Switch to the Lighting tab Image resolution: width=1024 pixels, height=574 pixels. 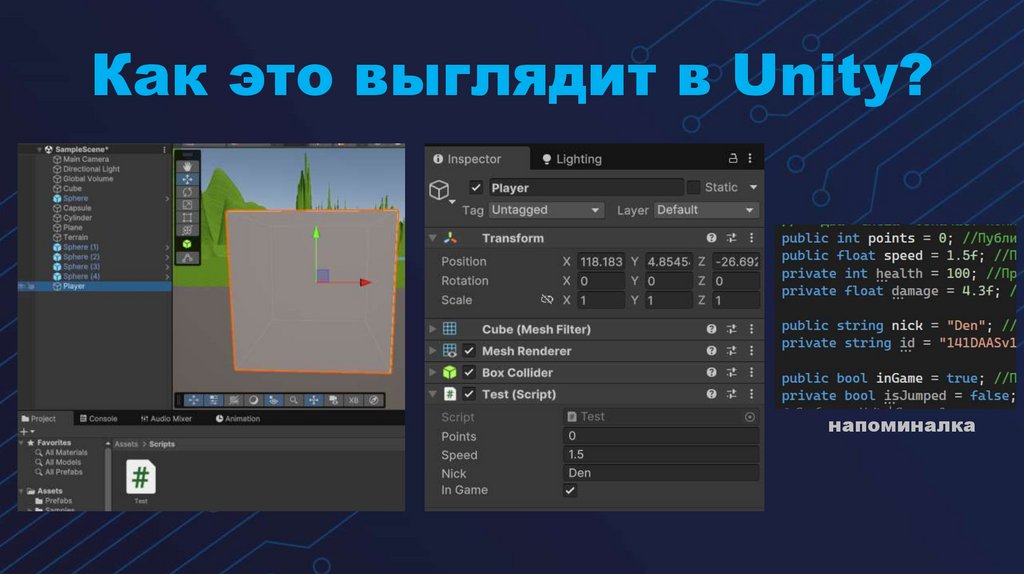tap(571, 159)
